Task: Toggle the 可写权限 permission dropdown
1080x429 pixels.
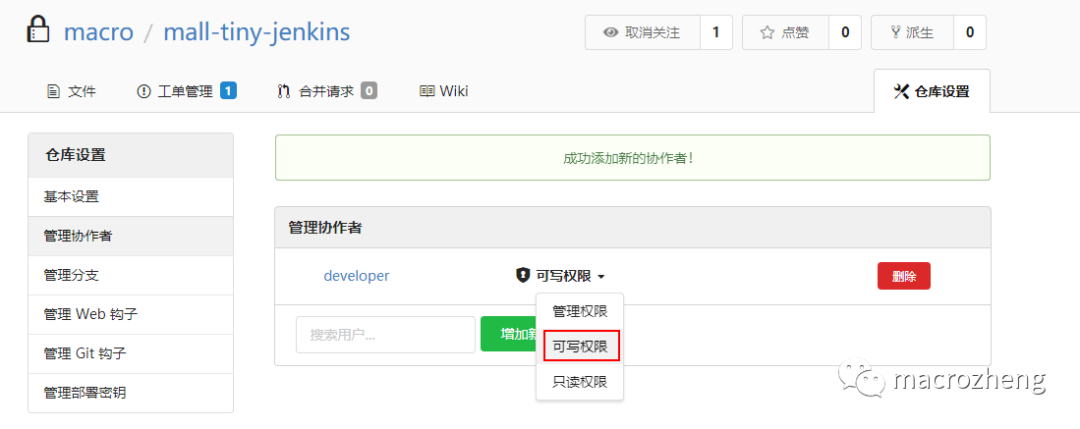Action: (561, 276)
